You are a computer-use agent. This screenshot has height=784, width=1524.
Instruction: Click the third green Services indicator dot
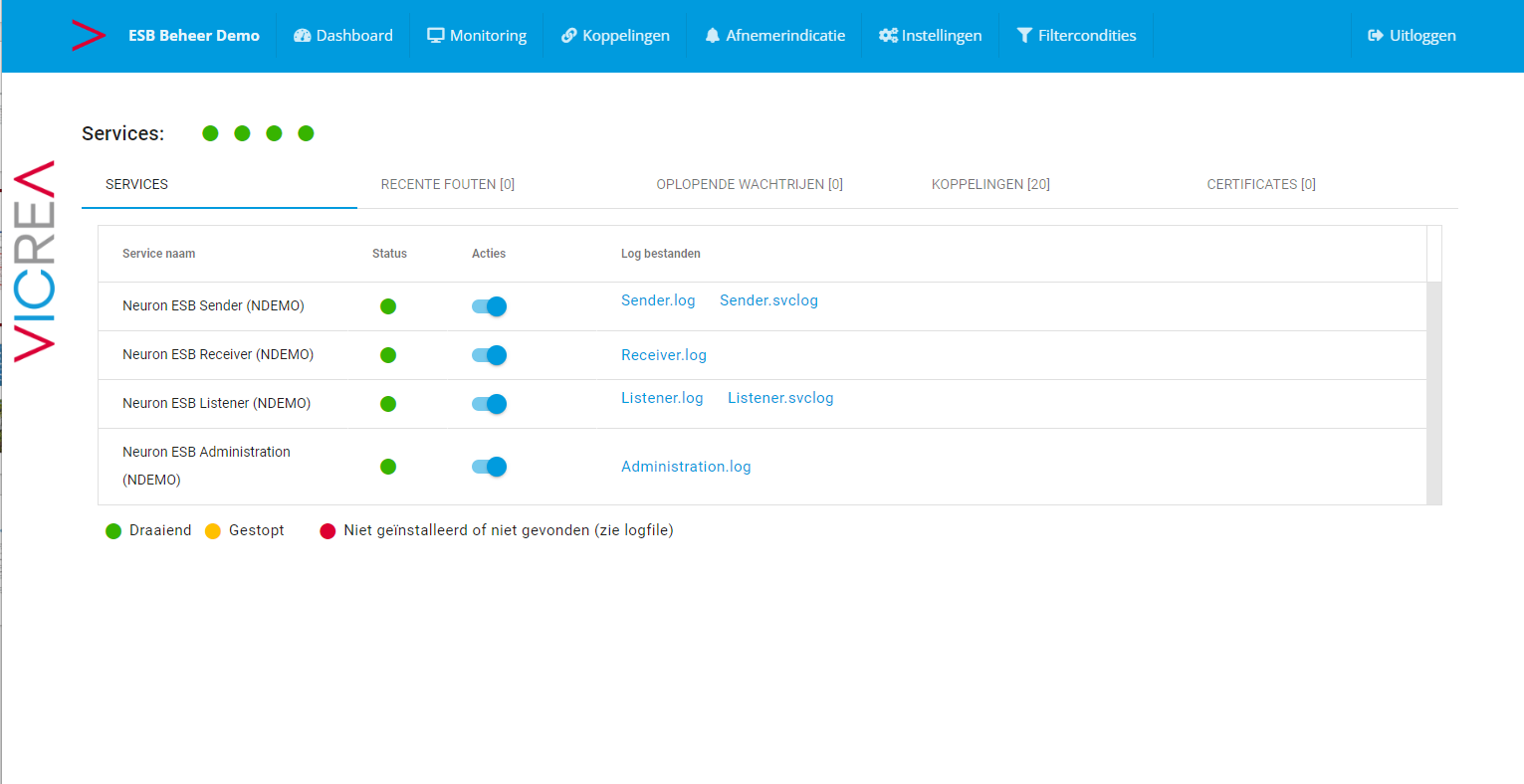pyautogui.click(x=274, y=133)
